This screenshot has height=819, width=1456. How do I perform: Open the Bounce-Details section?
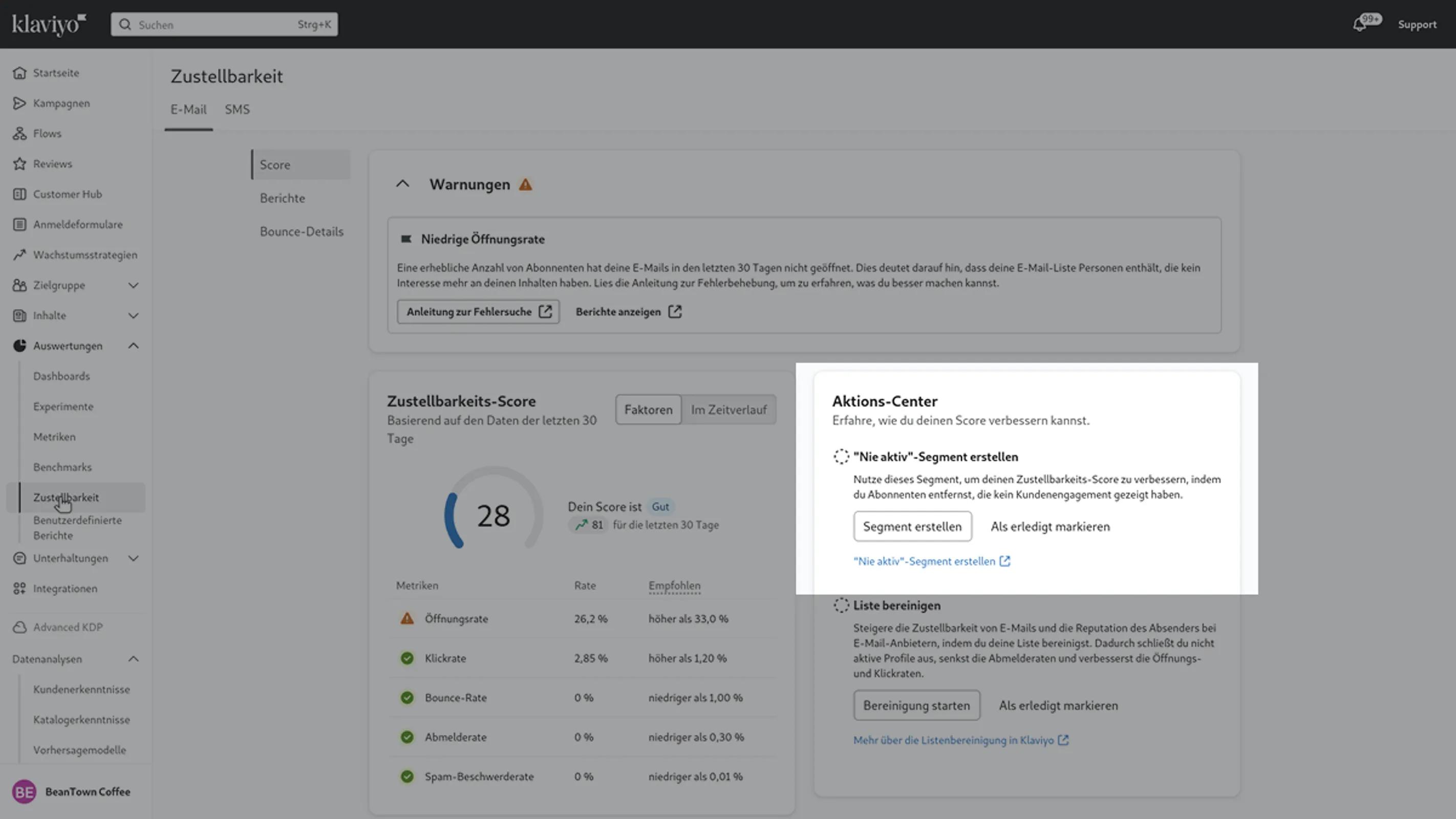tap(301, 231)
